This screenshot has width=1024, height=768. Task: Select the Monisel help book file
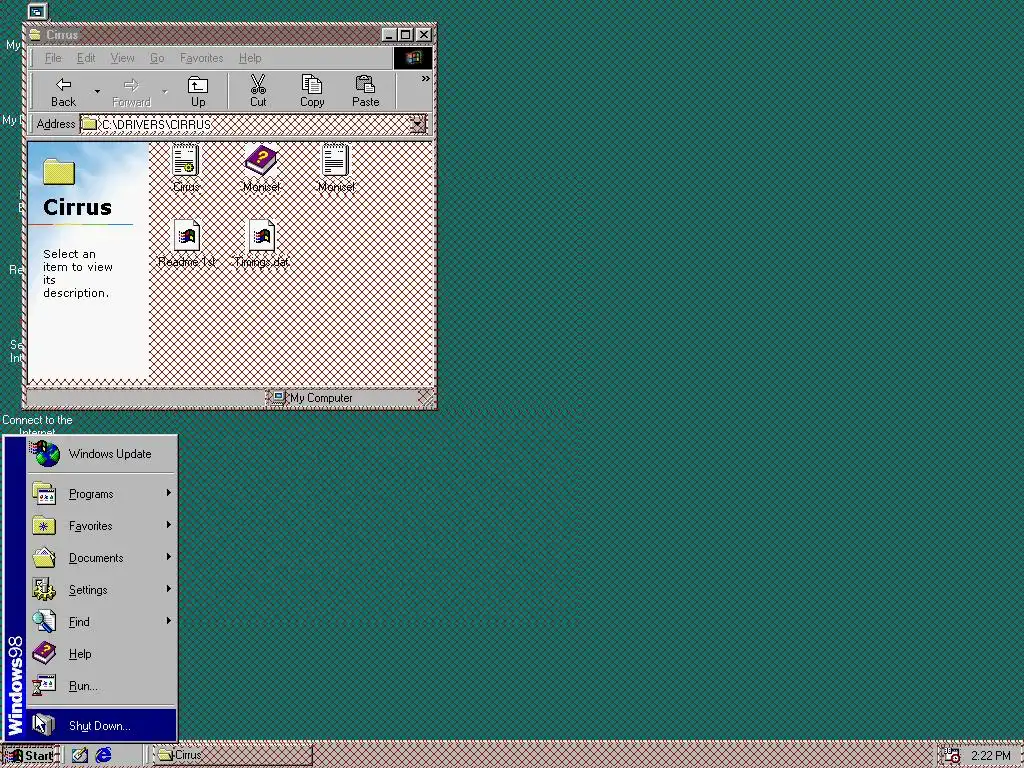pyautogui.click(x=261, y=168)
